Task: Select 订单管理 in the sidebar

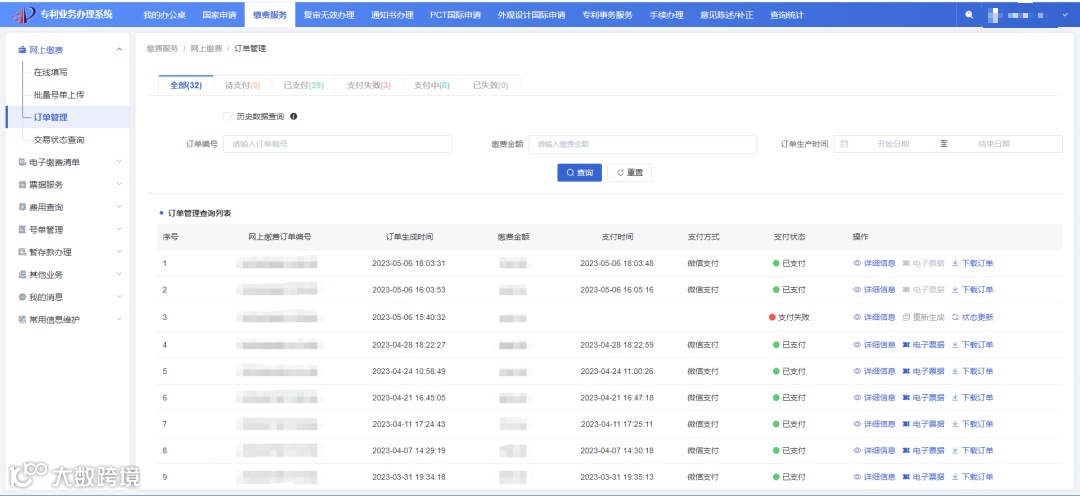Action: (x=50, y=117)
